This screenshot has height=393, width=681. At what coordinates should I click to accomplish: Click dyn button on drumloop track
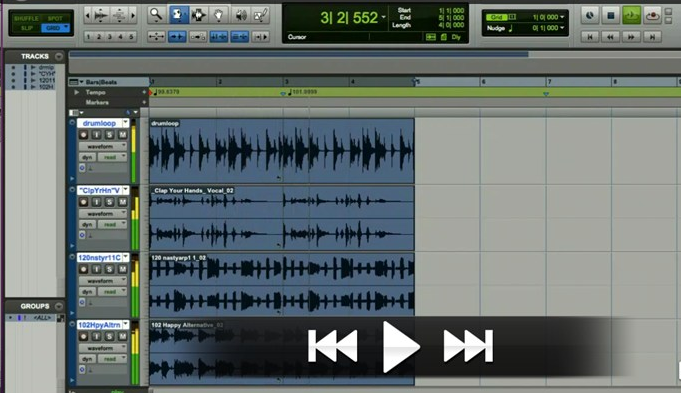[87, 157]
